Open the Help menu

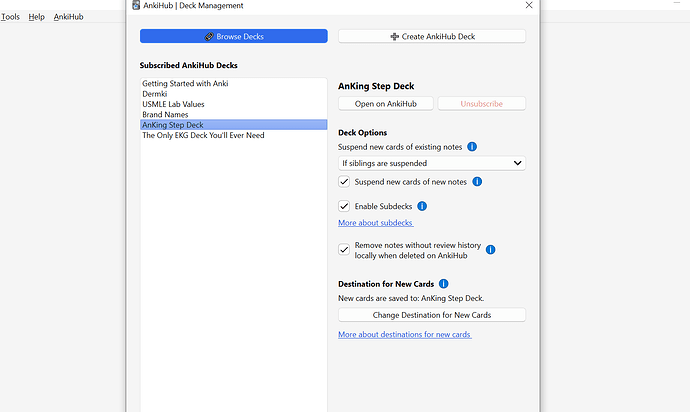[36, 17]
